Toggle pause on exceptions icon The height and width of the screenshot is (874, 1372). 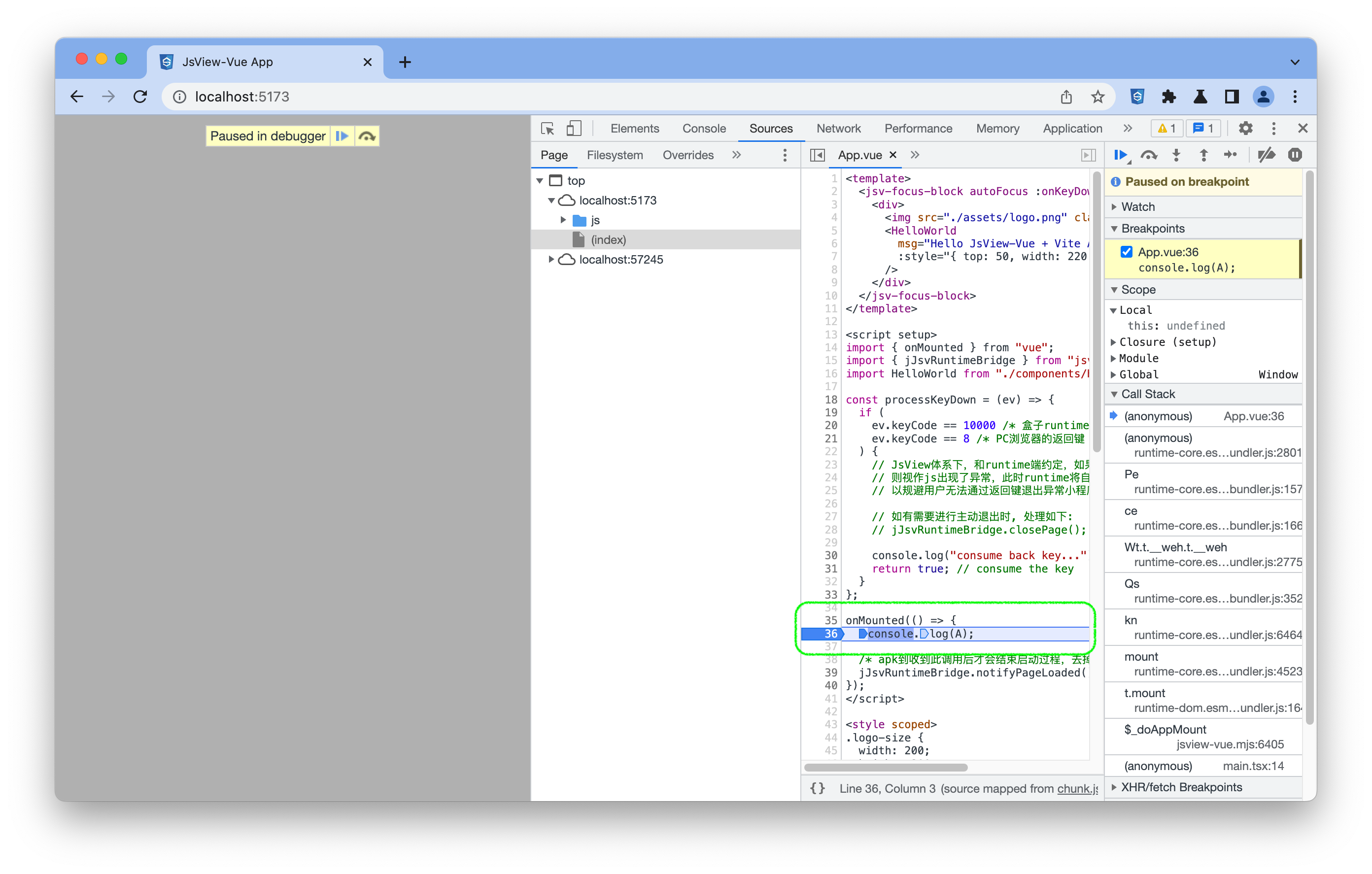pos(1295,155)
